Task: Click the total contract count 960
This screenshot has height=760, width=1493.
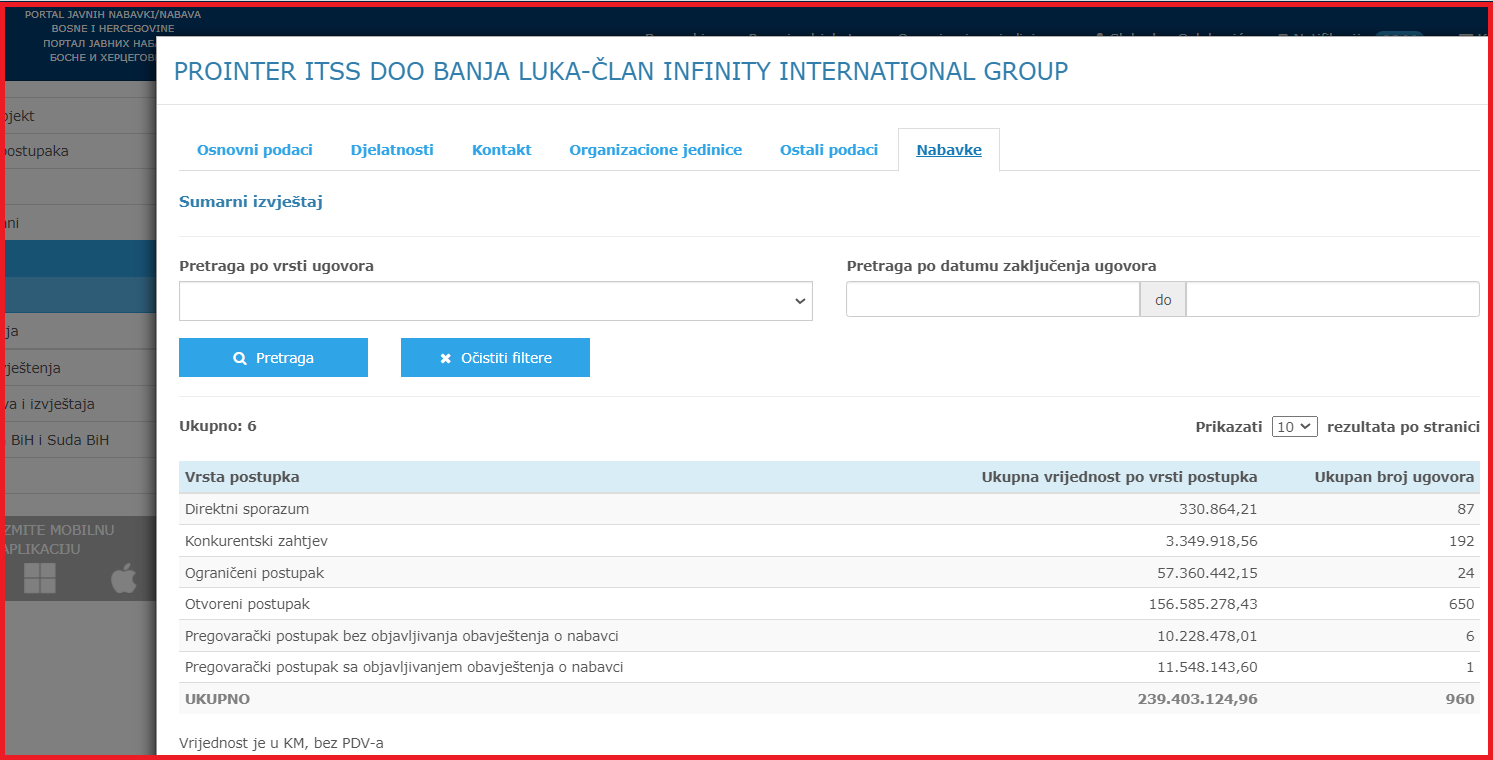Action: click(1461, 699)
